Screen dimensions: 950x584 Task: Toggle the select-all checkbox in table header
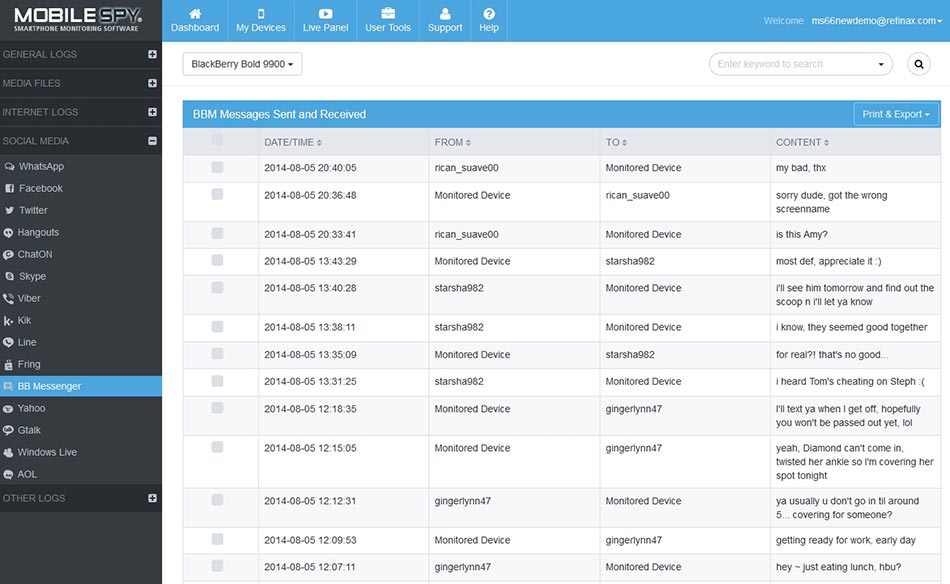218,141
